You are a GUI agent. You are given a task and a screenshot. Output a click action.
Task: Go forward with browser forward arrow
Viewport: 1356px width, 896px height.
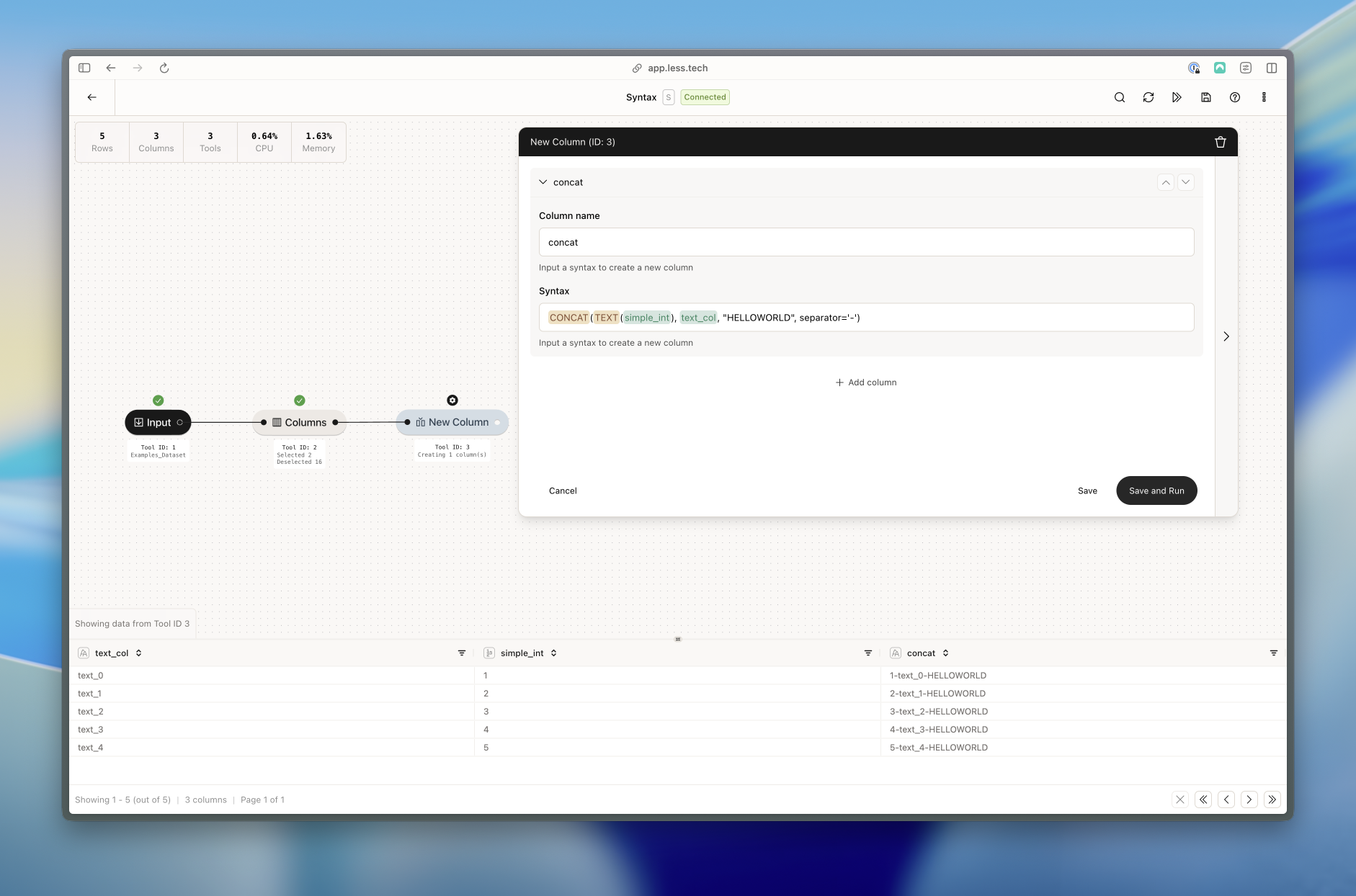pos(138,68)
